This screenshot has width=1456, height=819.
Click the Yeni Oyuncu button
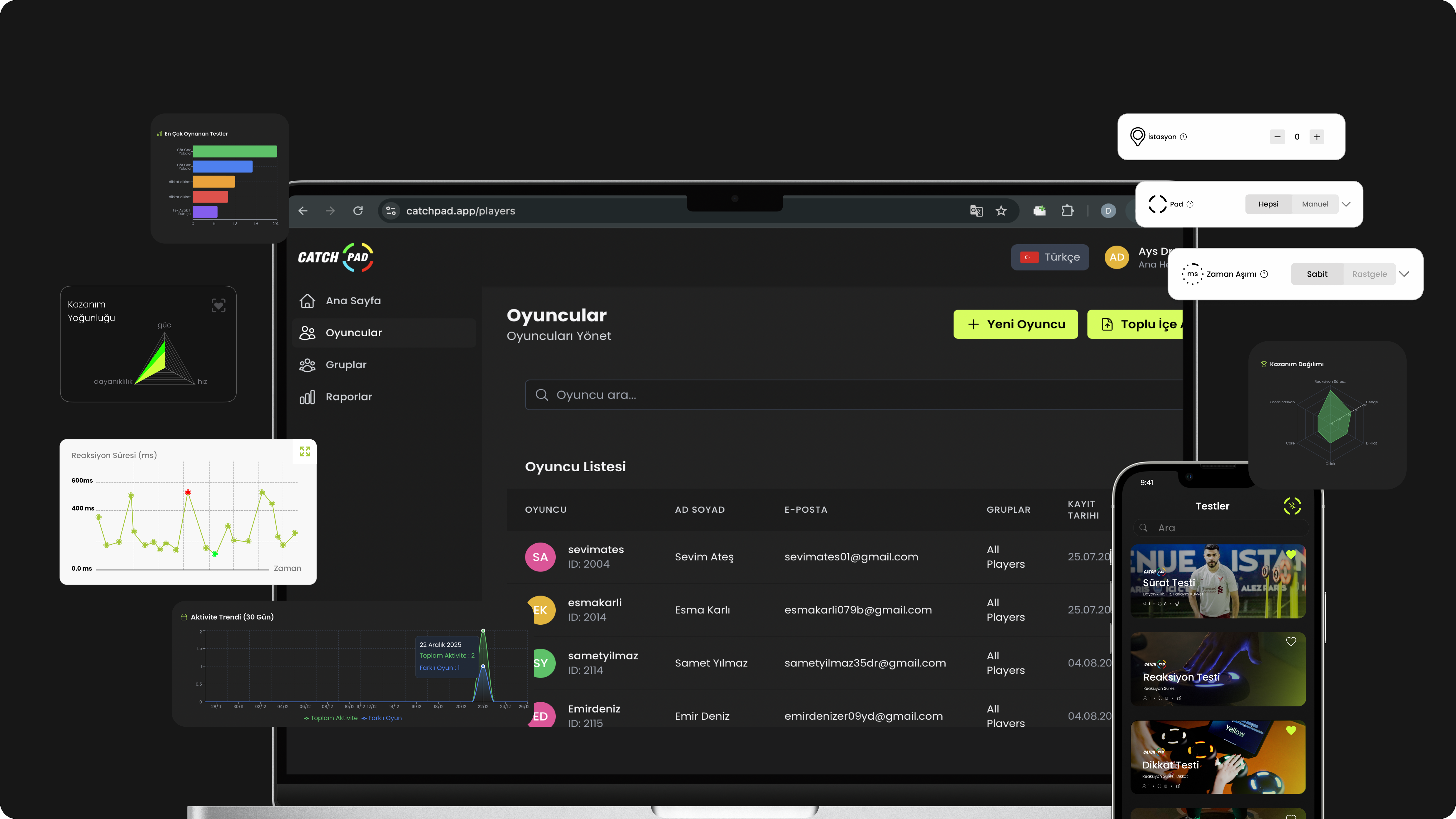click(x=1016, y=325)
